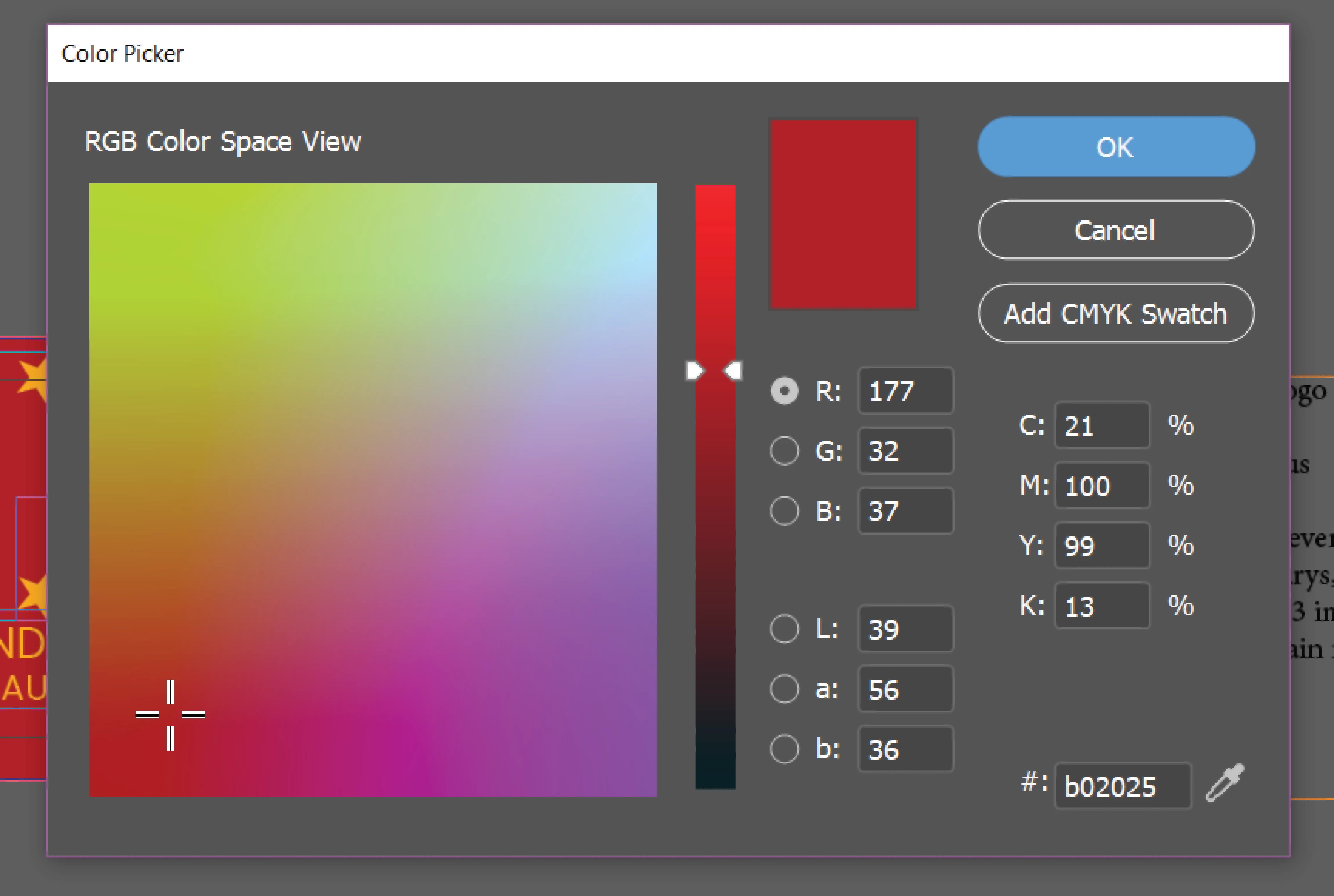Click the red color preview swatch
Screen dimensions: 1334x896
[843, 214]
